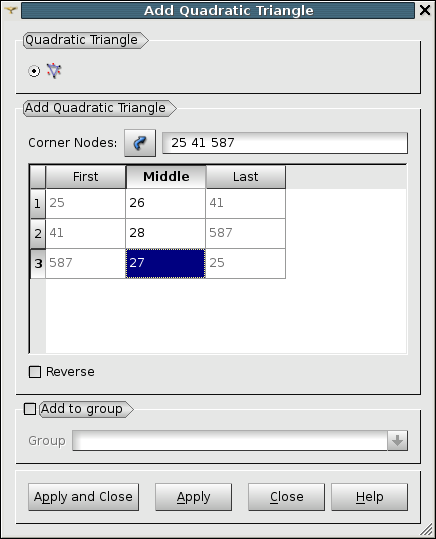Select the middle node cell containing 26

[166, 203]
